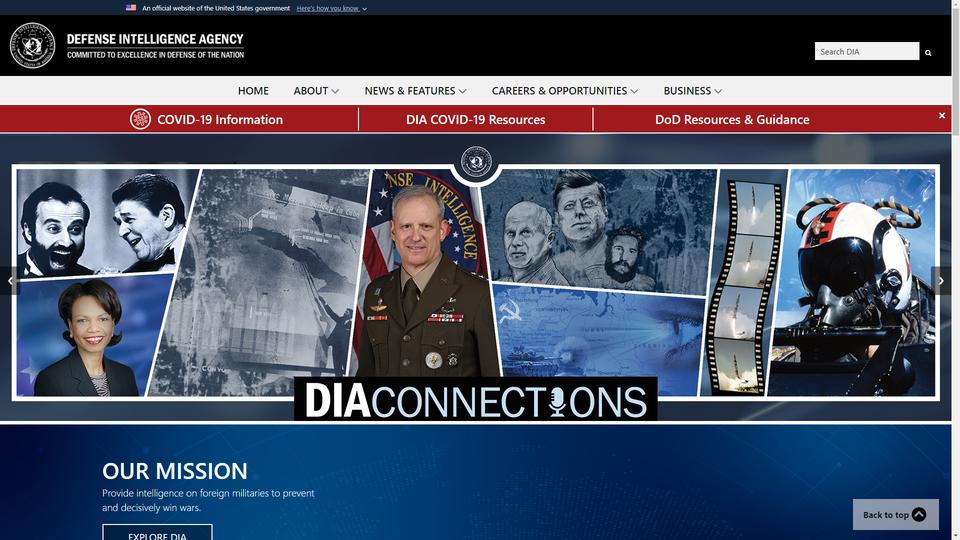Click the small seal atop the carousel
This screenshot has width=960, height=540.
click(476, 162)
